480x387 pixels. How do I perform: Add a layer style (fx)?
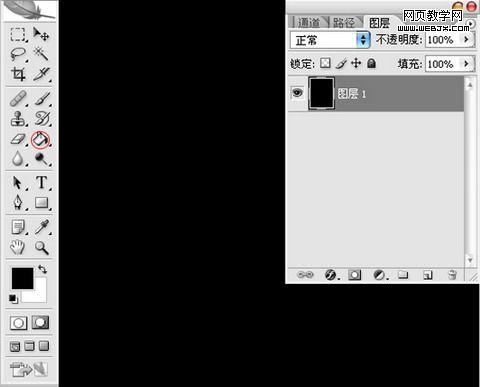(x=331, y=275)
